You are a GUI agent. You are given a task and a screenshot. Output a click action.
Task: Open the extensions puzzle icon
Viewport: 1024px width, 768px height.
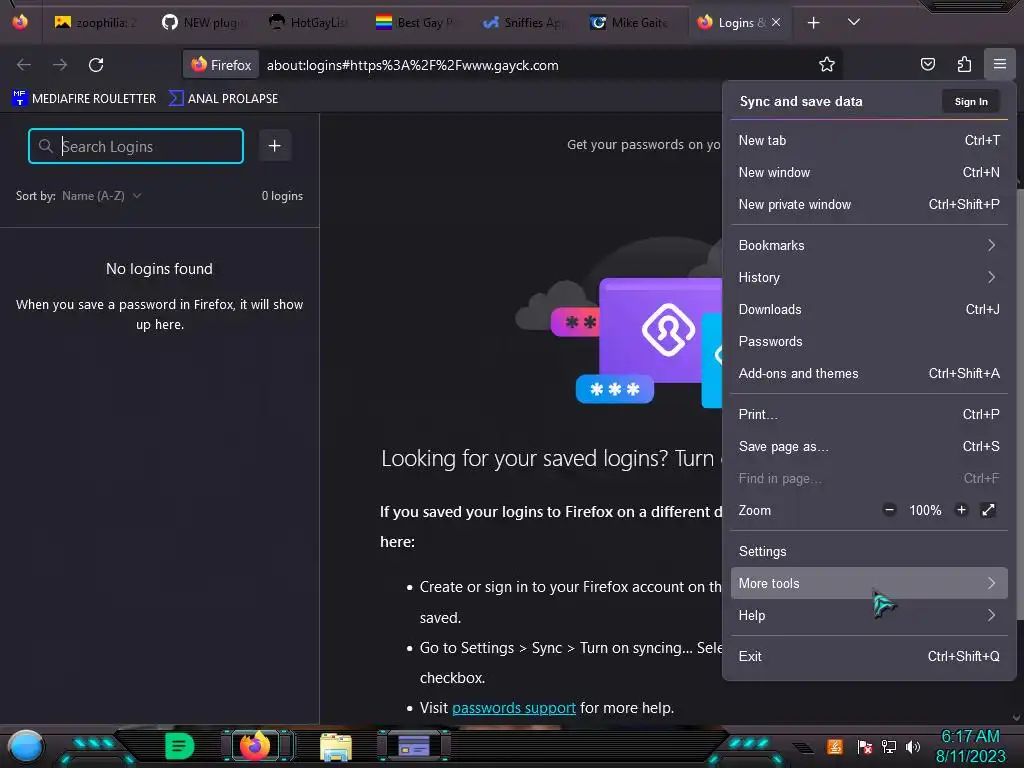pos(964,64)
